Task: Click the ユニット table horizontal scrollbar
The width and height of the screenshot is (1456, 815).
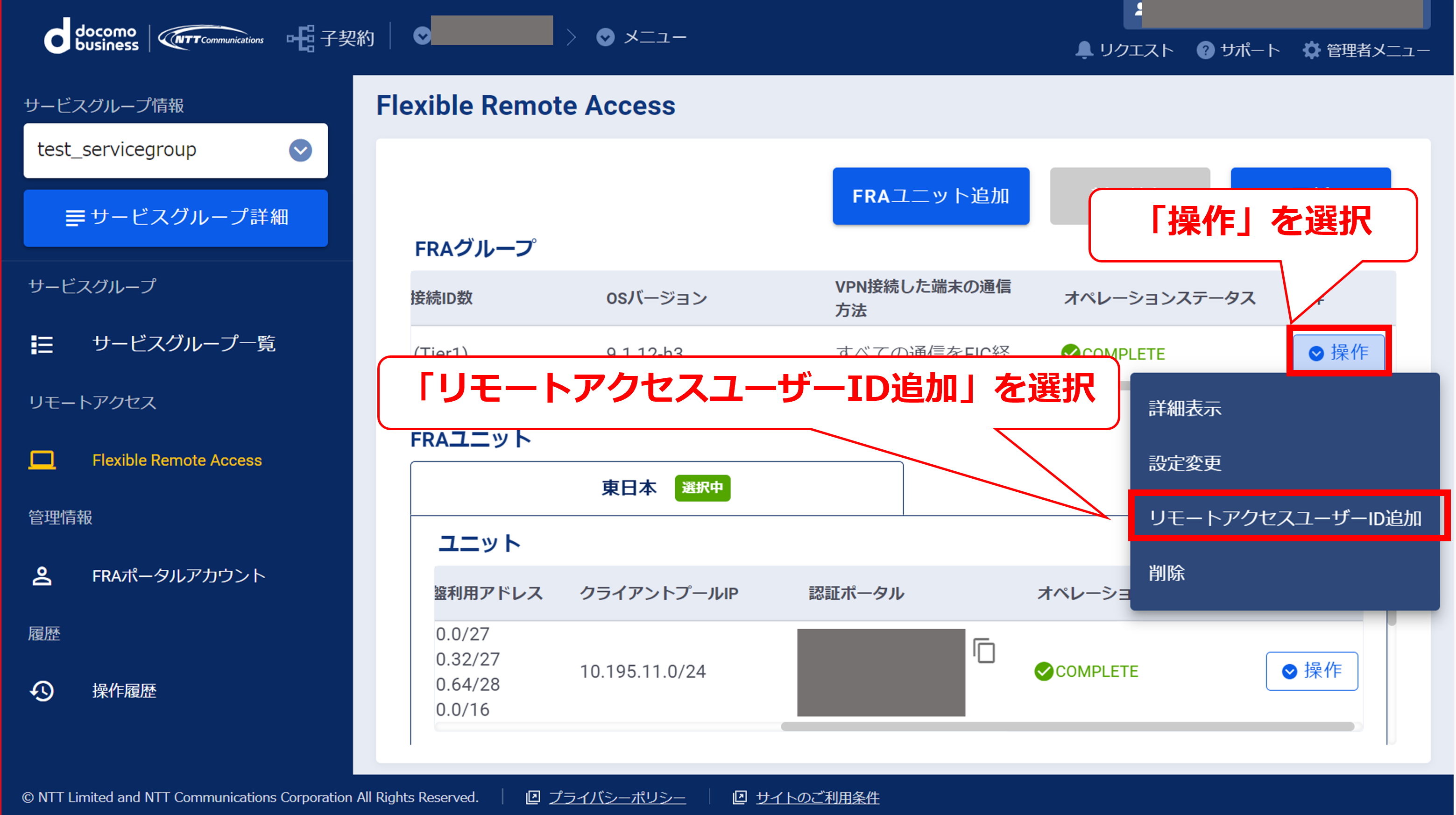Action: pyautogui.click(x=1067, y=726)
